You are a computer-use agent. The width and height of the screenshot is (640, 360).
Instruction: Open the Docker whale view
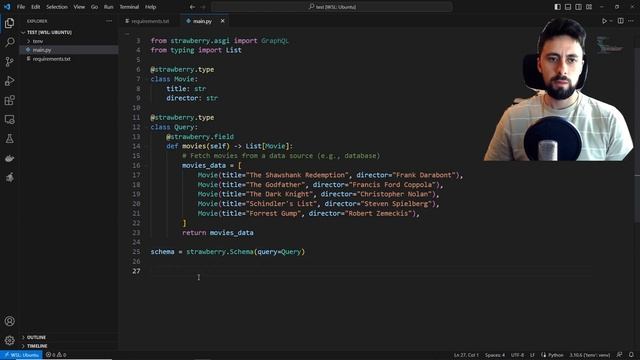point(9,158)
